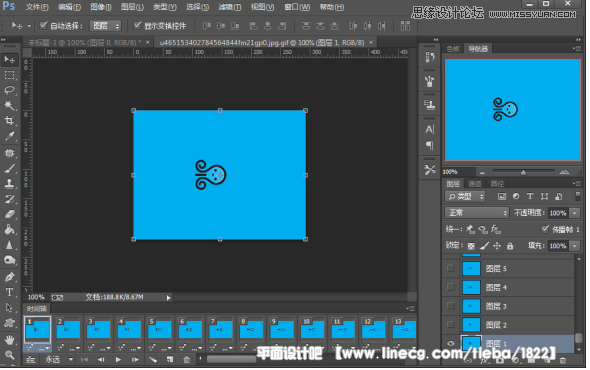Toggle the 自动选择 checkbox
Screen dimensions: 590x370
[x=43, y=25]
